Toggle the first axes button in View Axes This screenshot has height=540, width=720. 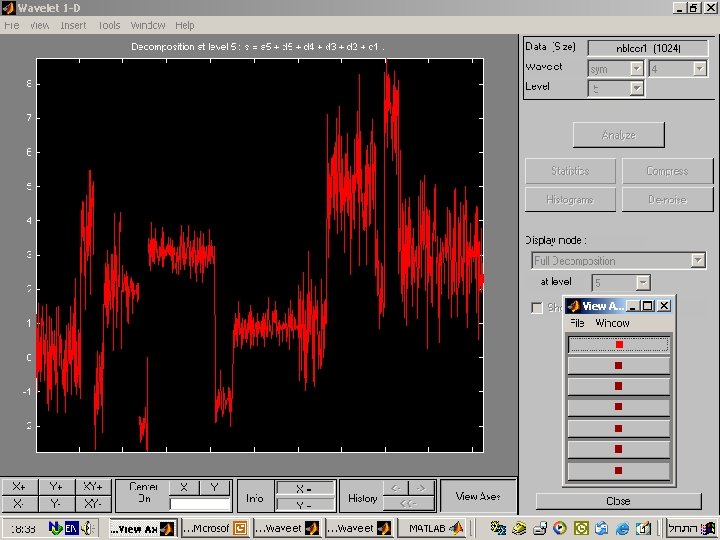618,344
